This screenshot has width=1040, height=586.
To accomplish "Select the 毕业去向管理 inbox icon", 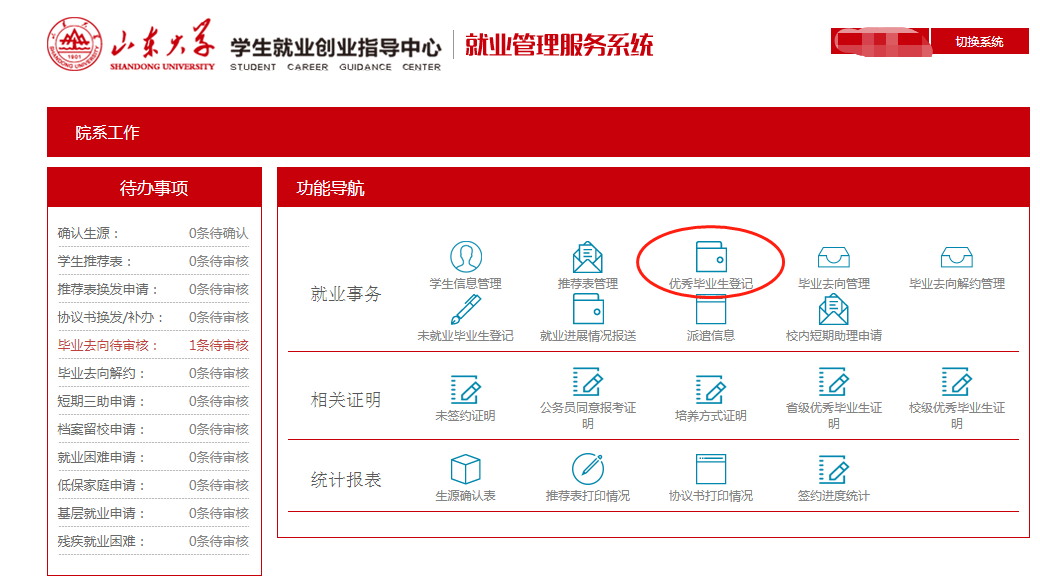I will coord(833,258).
